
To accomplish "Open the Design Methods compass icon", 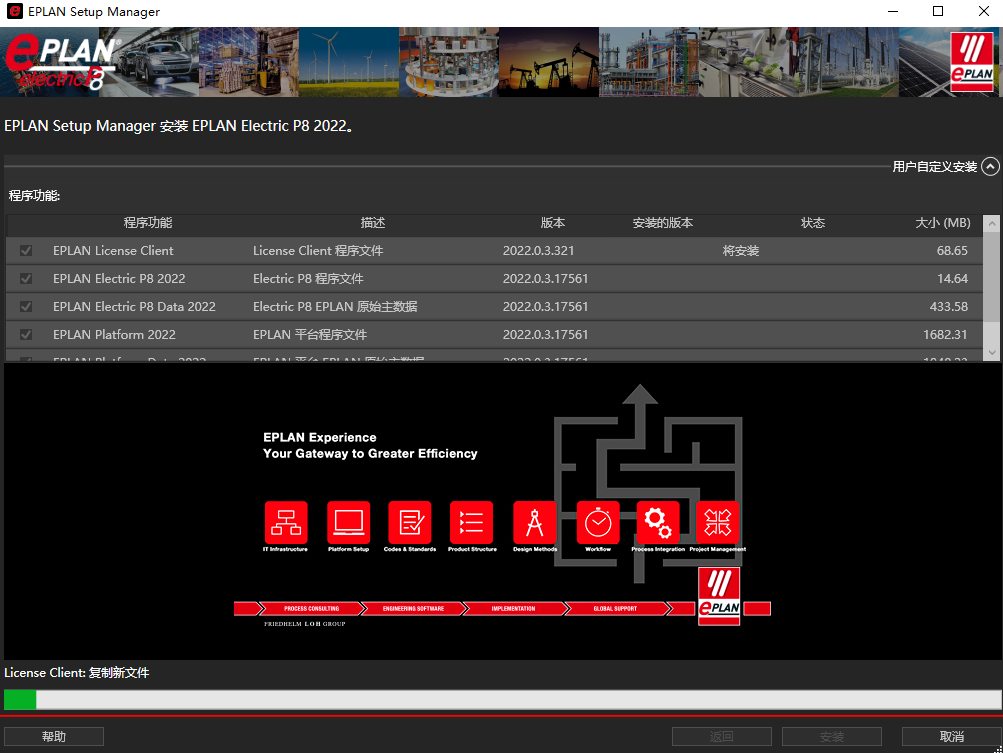I will (x=535, y=522).
